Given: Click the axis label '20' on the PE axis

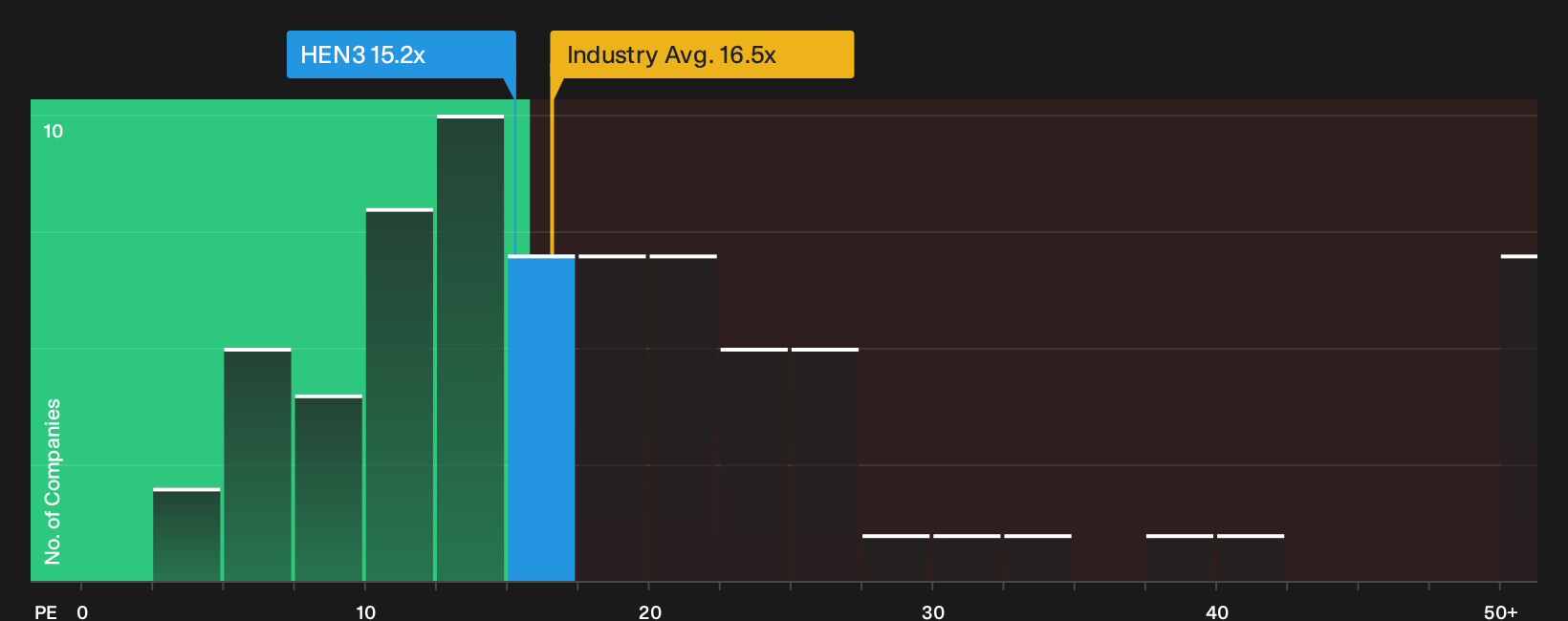Looking at the screenshot, I should coord(649,611).
